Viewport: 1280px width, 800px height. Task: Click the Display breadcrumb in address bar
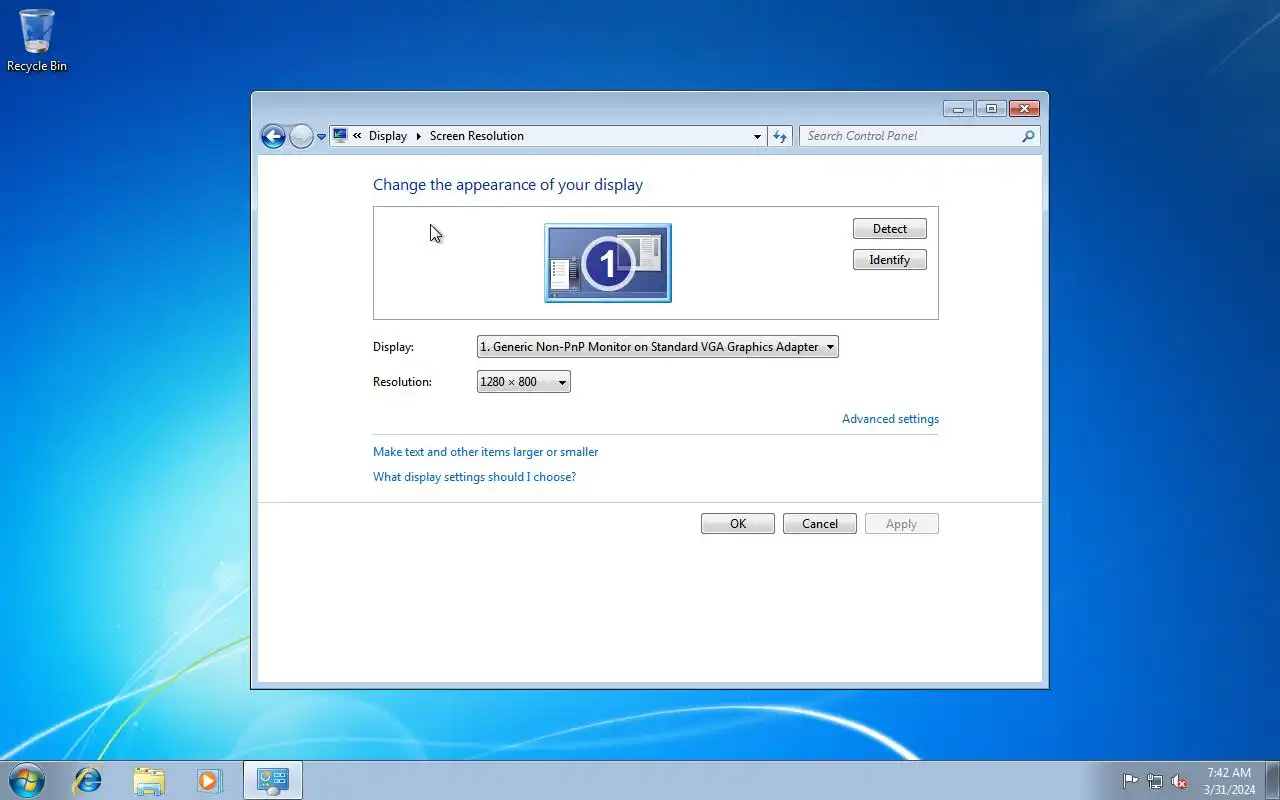pyautogui.click(x=388, y=136)
